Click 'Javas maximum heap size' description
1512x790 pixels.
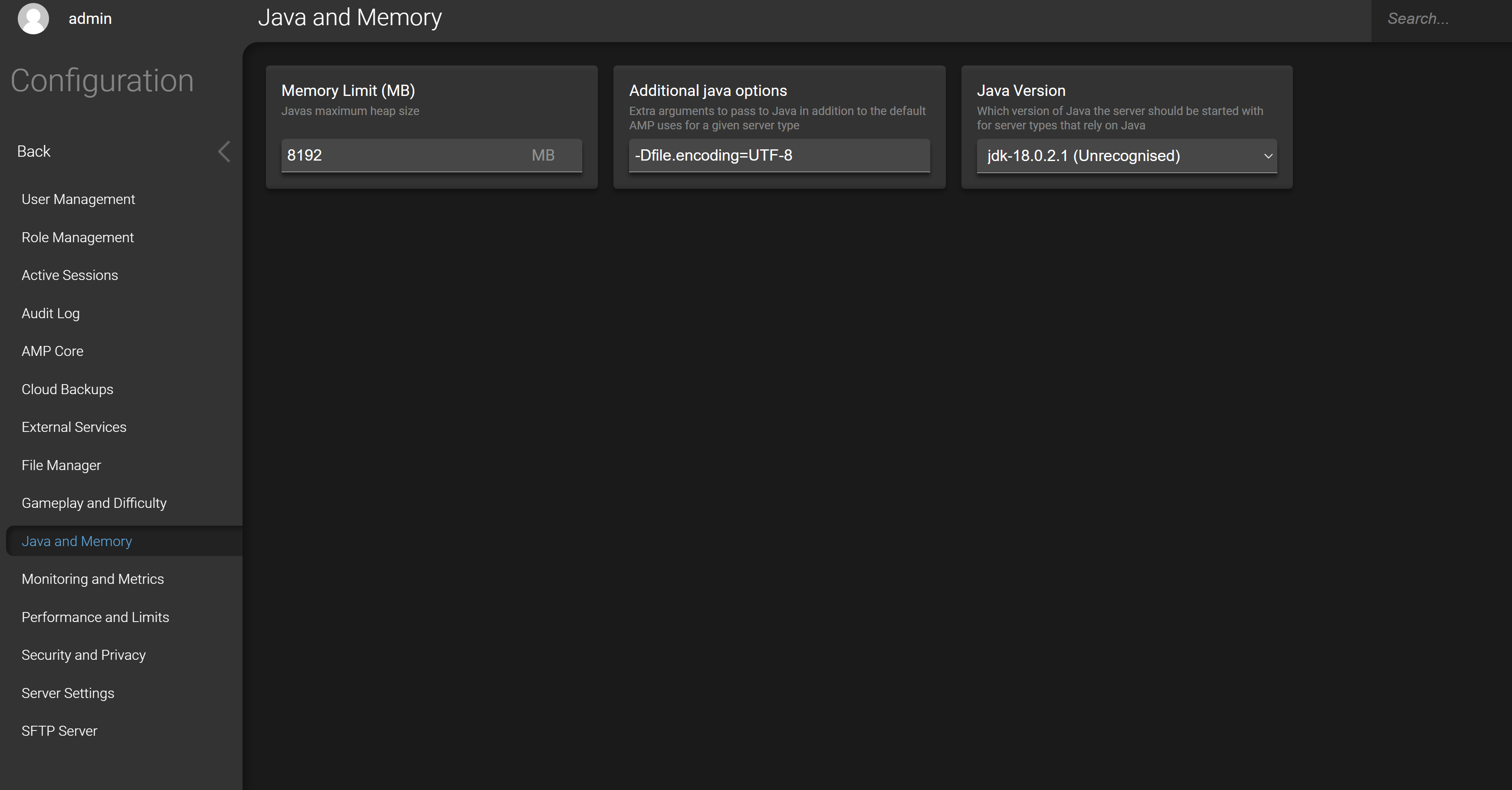pos(350,111)
